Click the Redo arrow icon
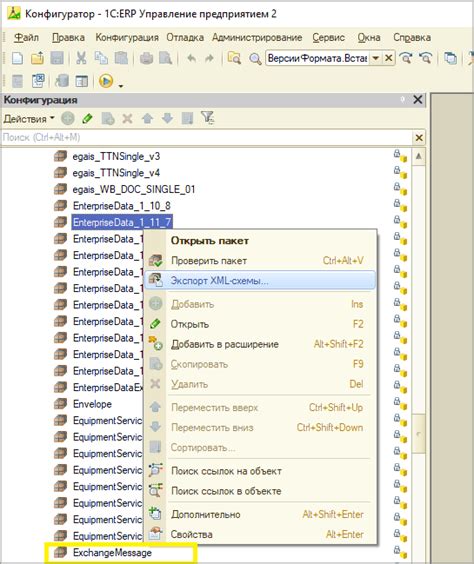 tap(209, 58)
